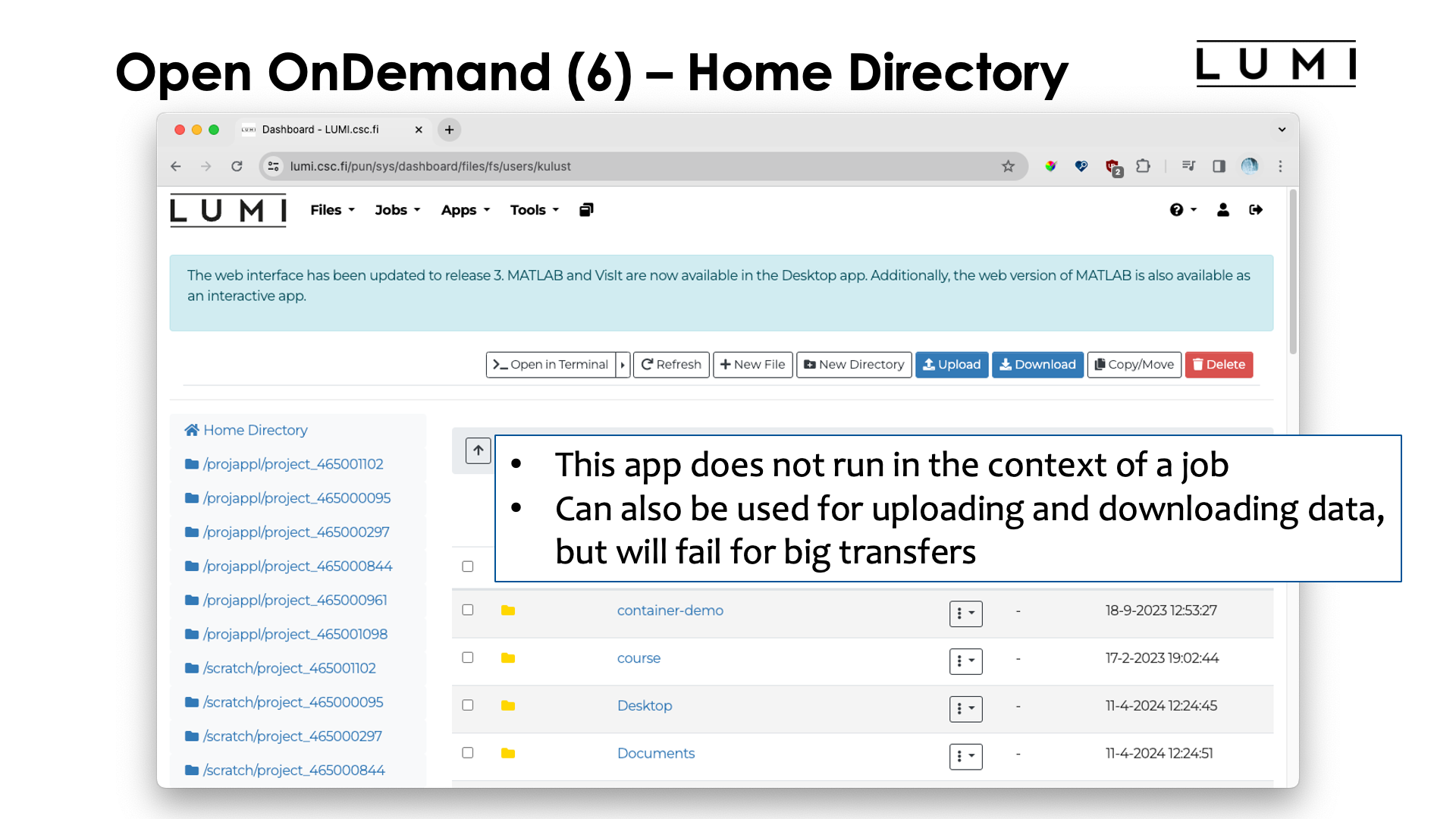Toggle checkbox next to container-demo folder
1456x819 pixels.
pyautogui.click(x=468, y=609)
